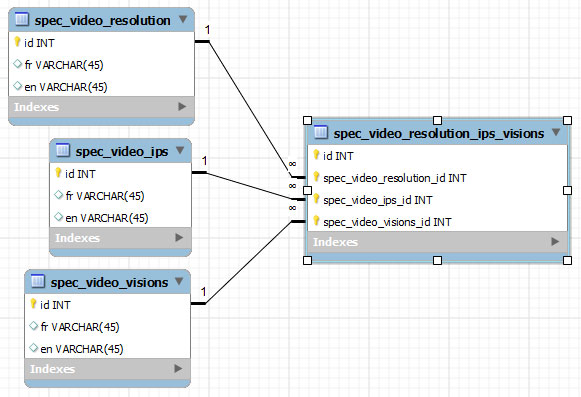Select relationship line from spec_video_ips
This screenshot has width=581, height=397.
point(249,186)
